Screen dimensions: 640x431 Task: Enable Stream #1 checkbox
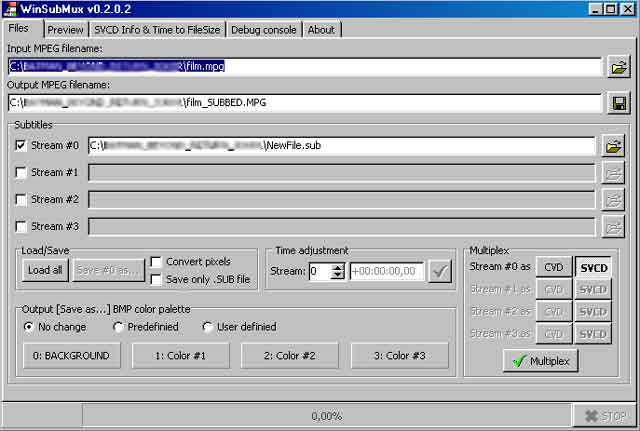click(20, 172)
